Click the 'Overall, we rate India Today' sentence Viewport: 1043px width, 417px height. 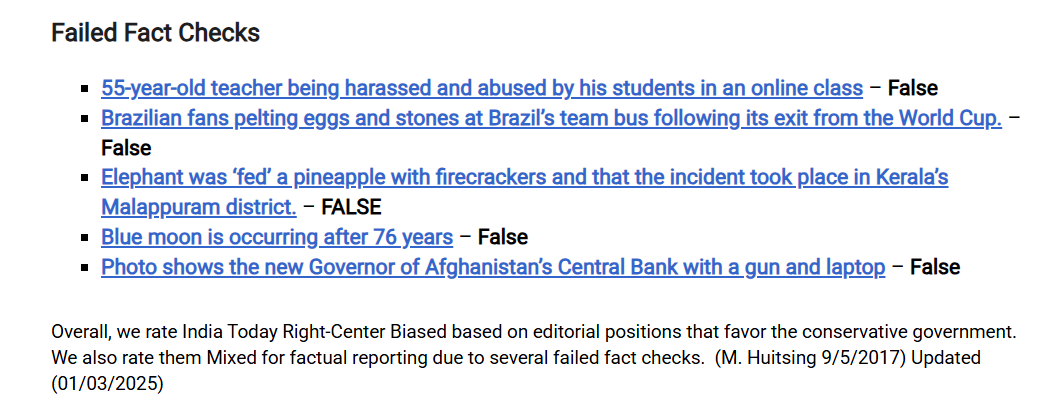coord(535,331)
